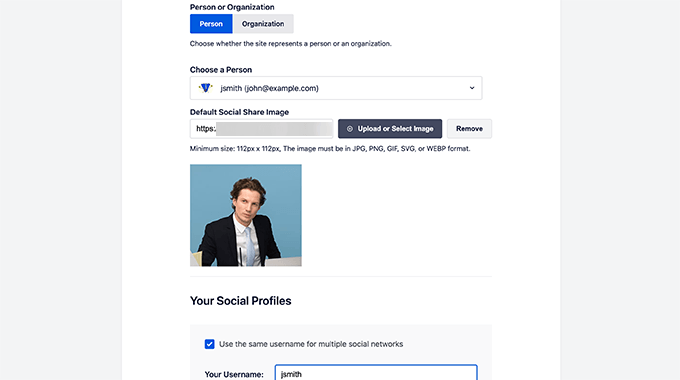Click the social share image preview thumbnail
The height and width of the screenshot is (380, 680).
pos(246,215)
